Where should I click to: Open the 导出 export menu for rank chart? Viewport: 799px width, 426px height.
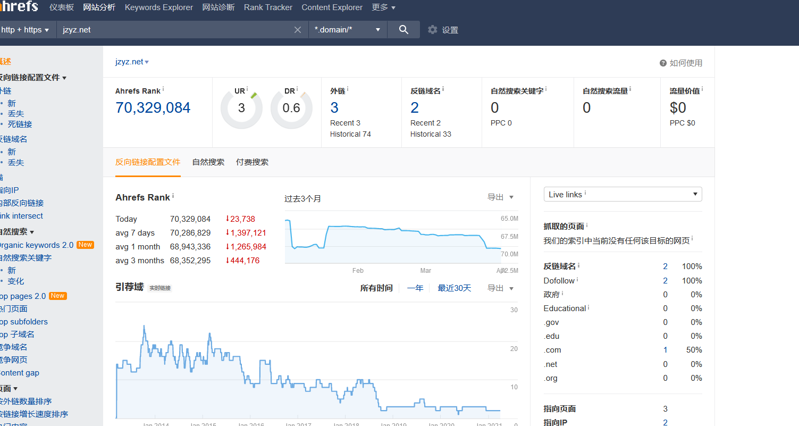click(500, 197)
